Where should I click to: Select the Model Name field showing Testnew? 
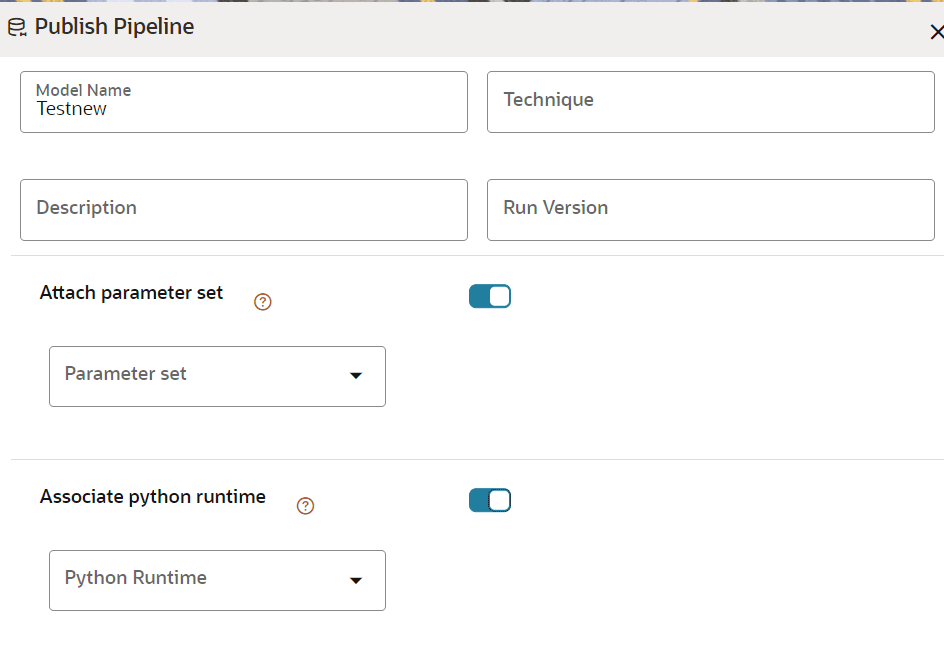(x=243, y=101)
